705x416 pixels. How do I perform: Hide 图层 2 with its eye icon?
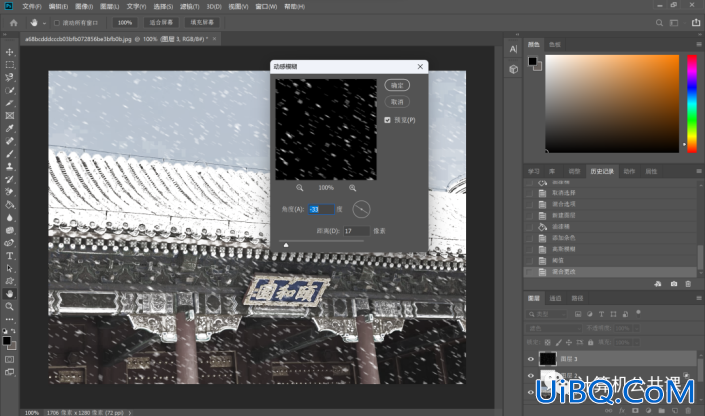point(531,376)
